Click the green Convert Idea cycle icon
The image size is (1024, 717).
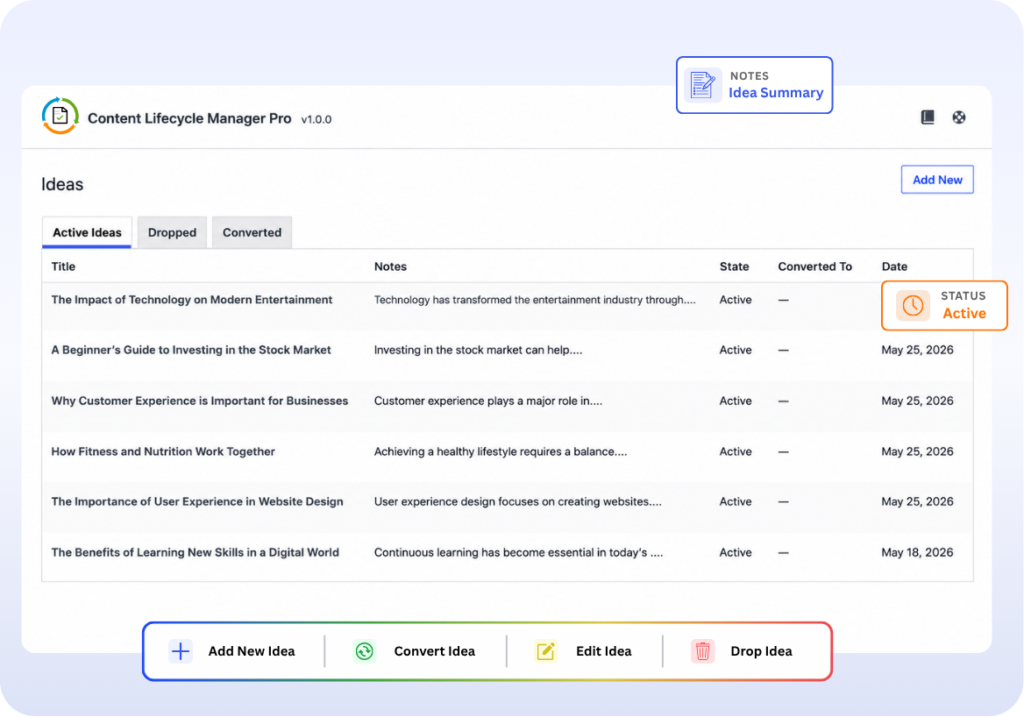364,651
